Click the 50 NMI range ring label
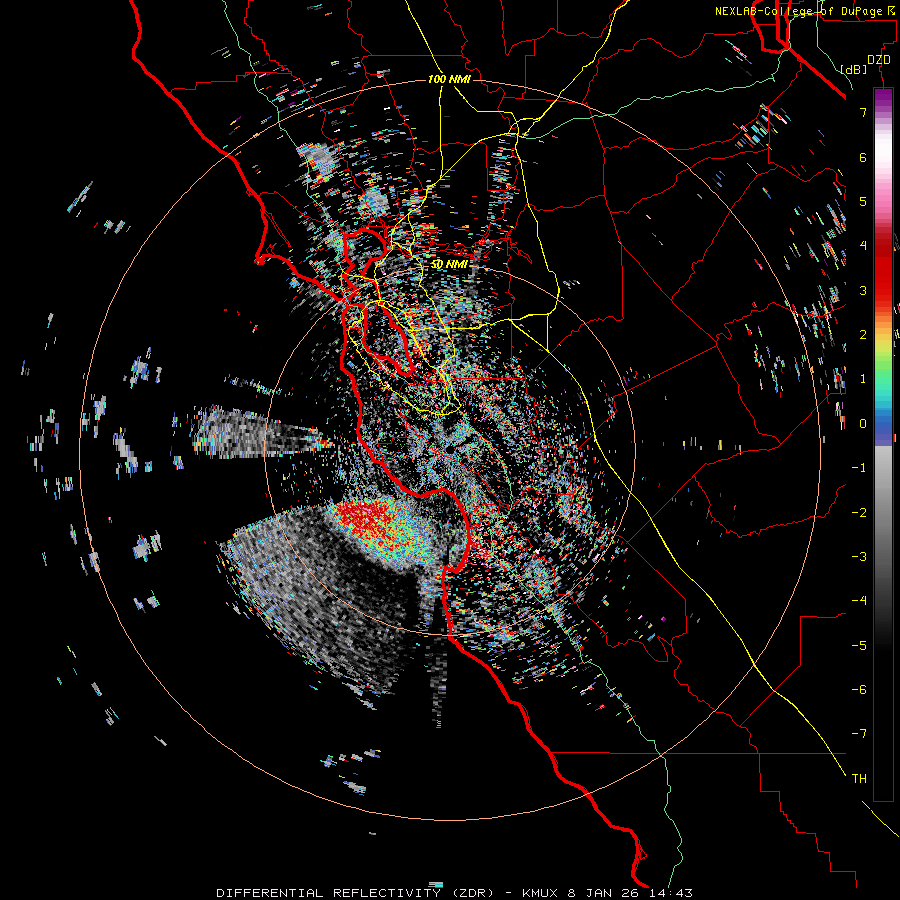The height and width of the screenshot is (900, 900). [x=449, y=265]
